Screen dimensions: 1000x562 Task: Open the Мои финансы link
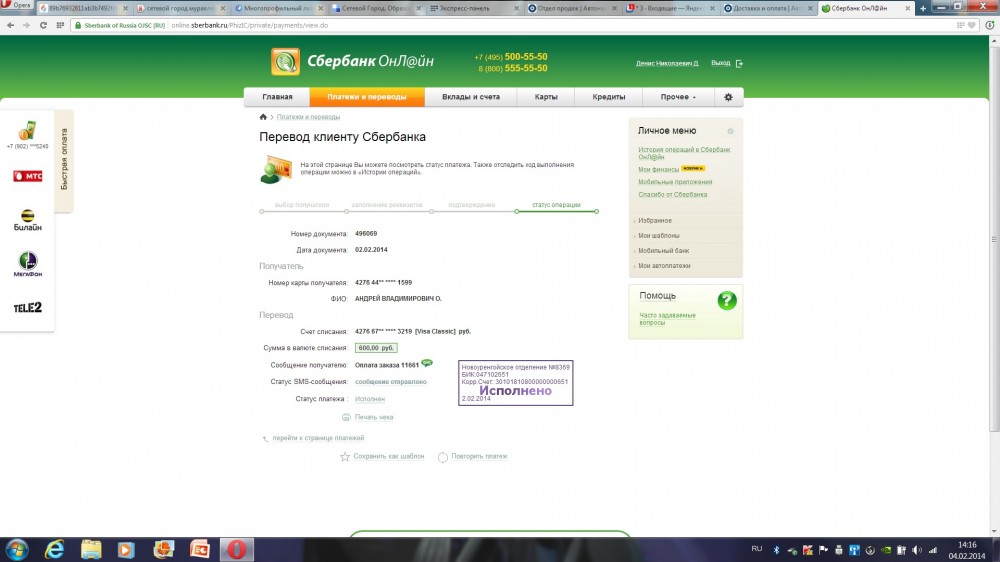[x=658, y=170]
